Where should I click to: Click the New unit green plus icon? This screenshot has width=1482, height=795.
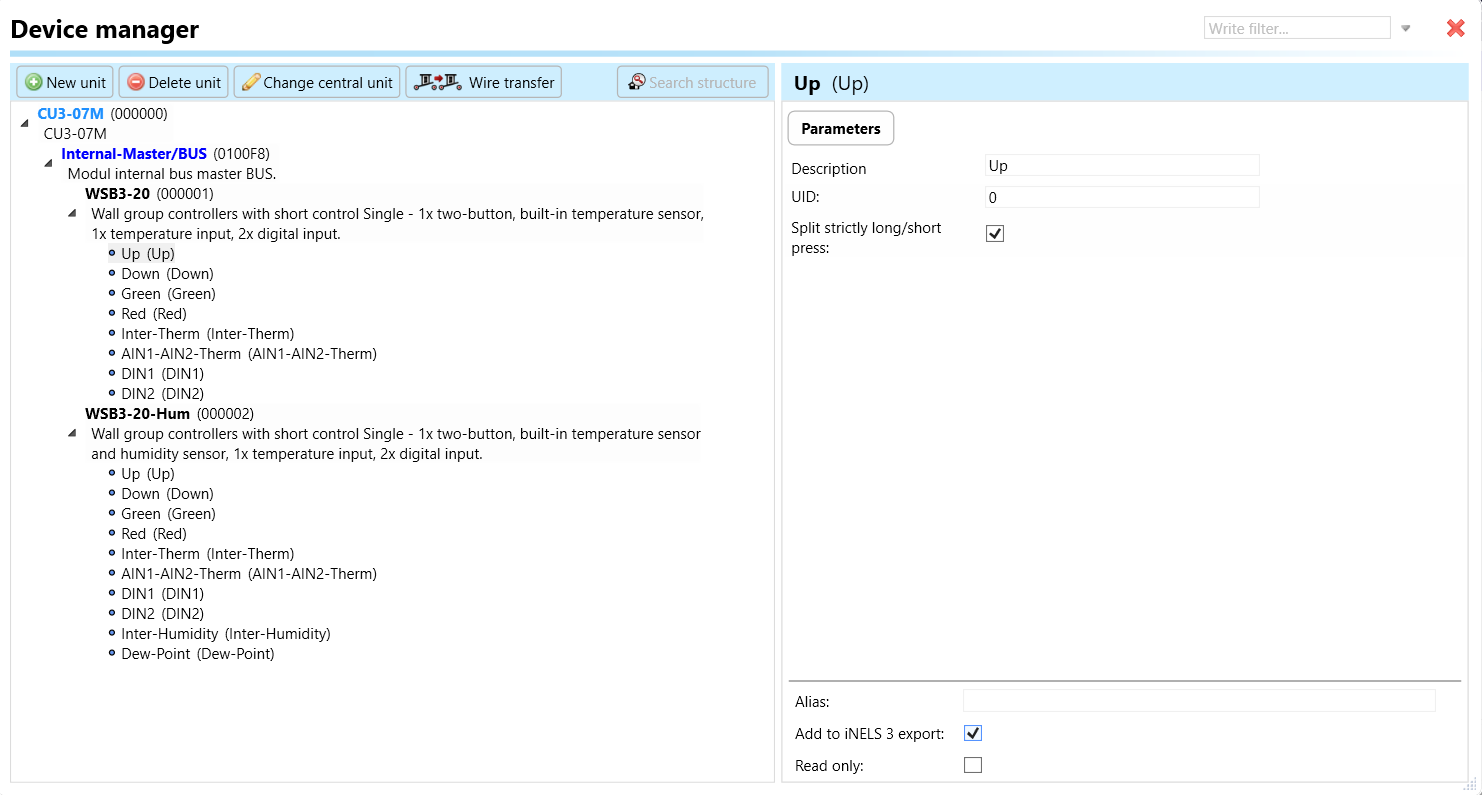[x=34, y=83]
